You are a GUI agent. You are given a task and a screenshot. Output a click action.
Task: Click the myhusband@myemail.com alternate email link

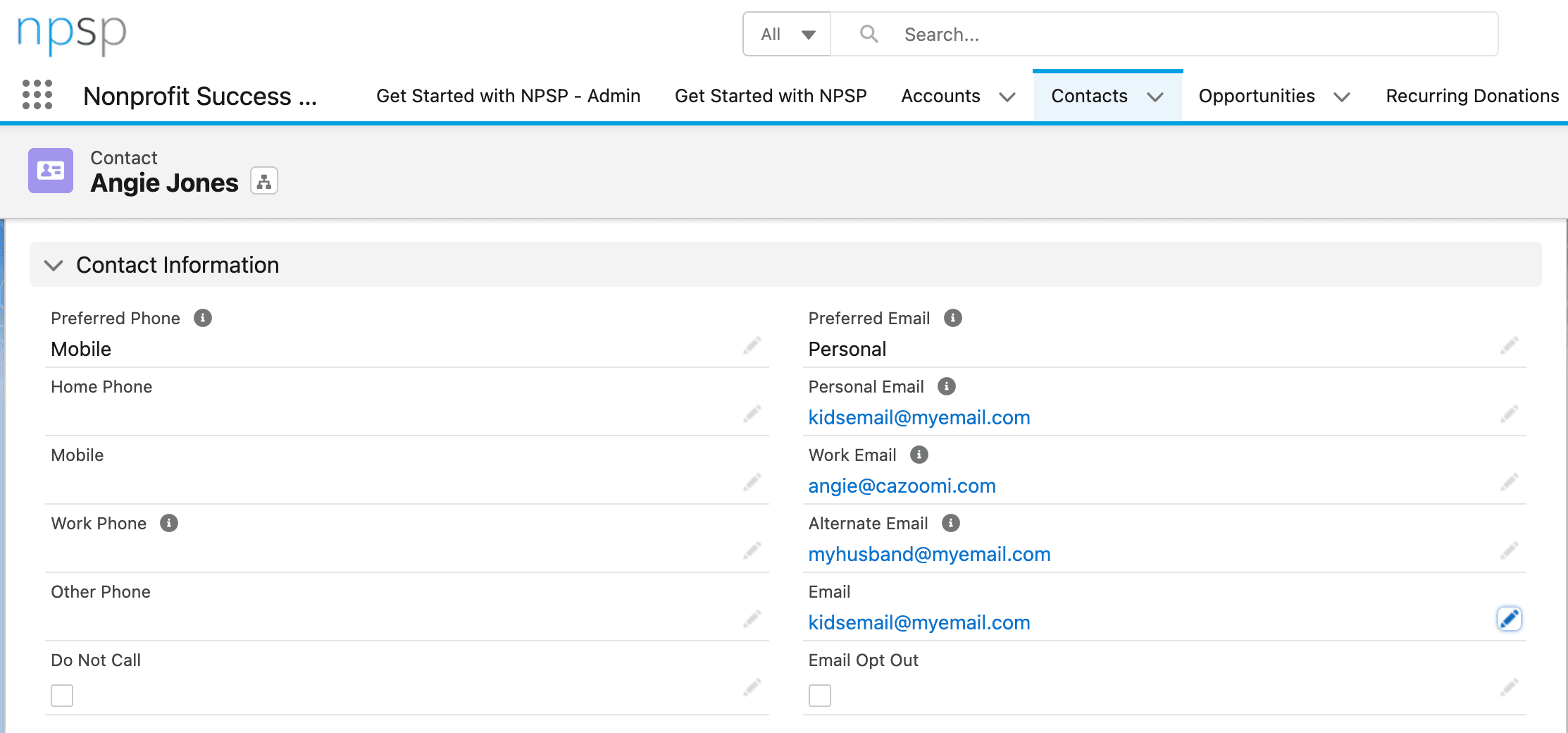coord(929,554)
